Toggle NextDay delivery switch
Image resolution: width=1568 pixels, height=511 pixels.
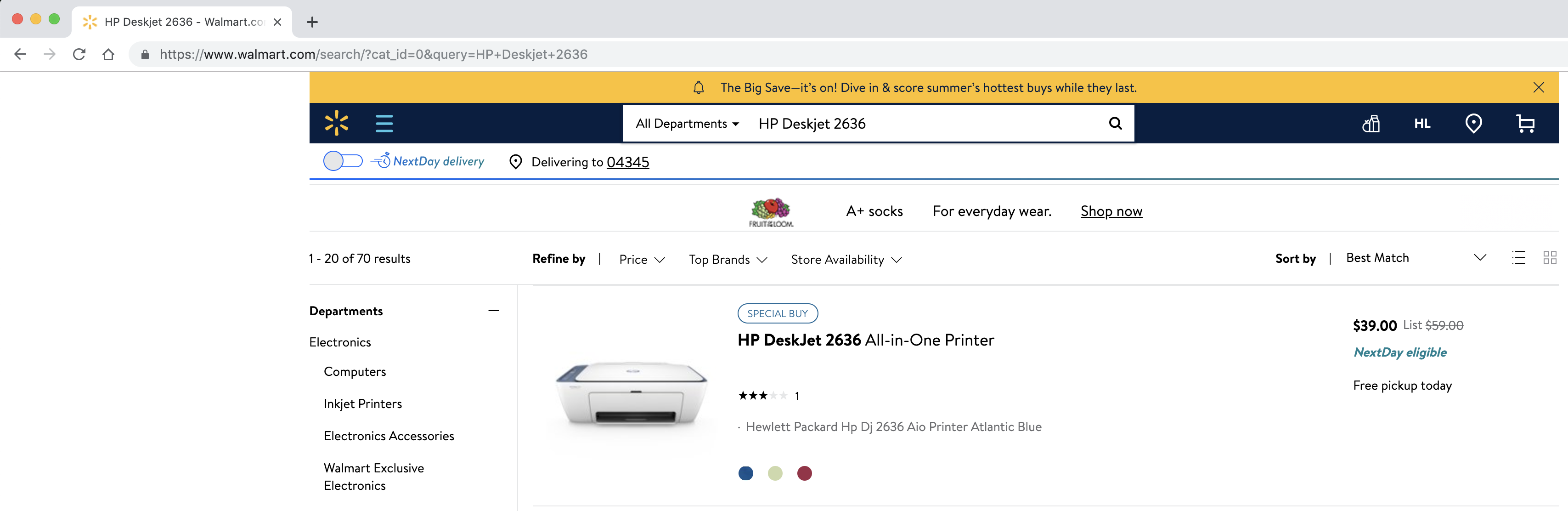coord(343,161)
